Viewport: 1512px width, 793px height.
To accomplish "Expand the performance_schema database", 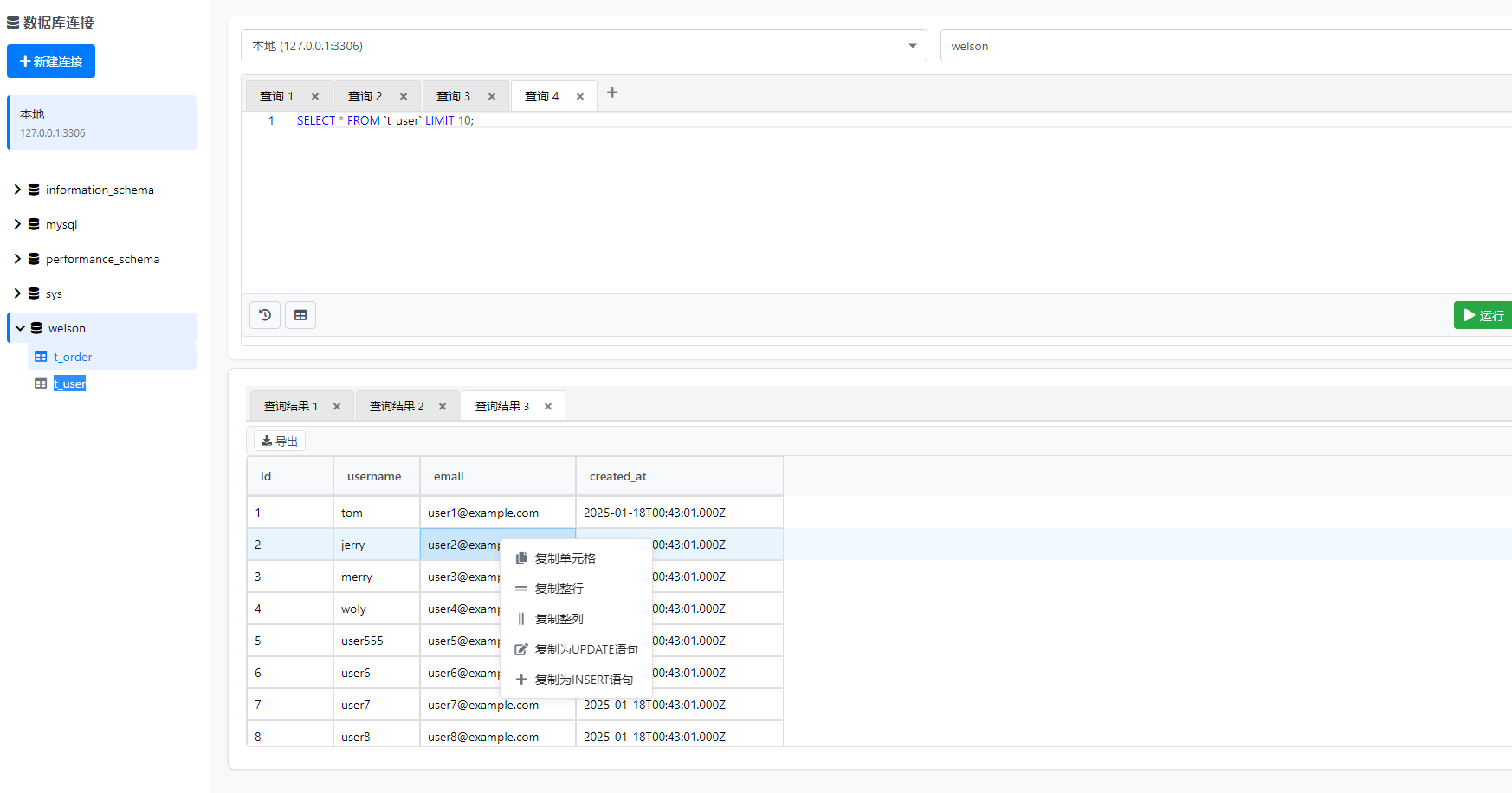I will tap(17, 259).
